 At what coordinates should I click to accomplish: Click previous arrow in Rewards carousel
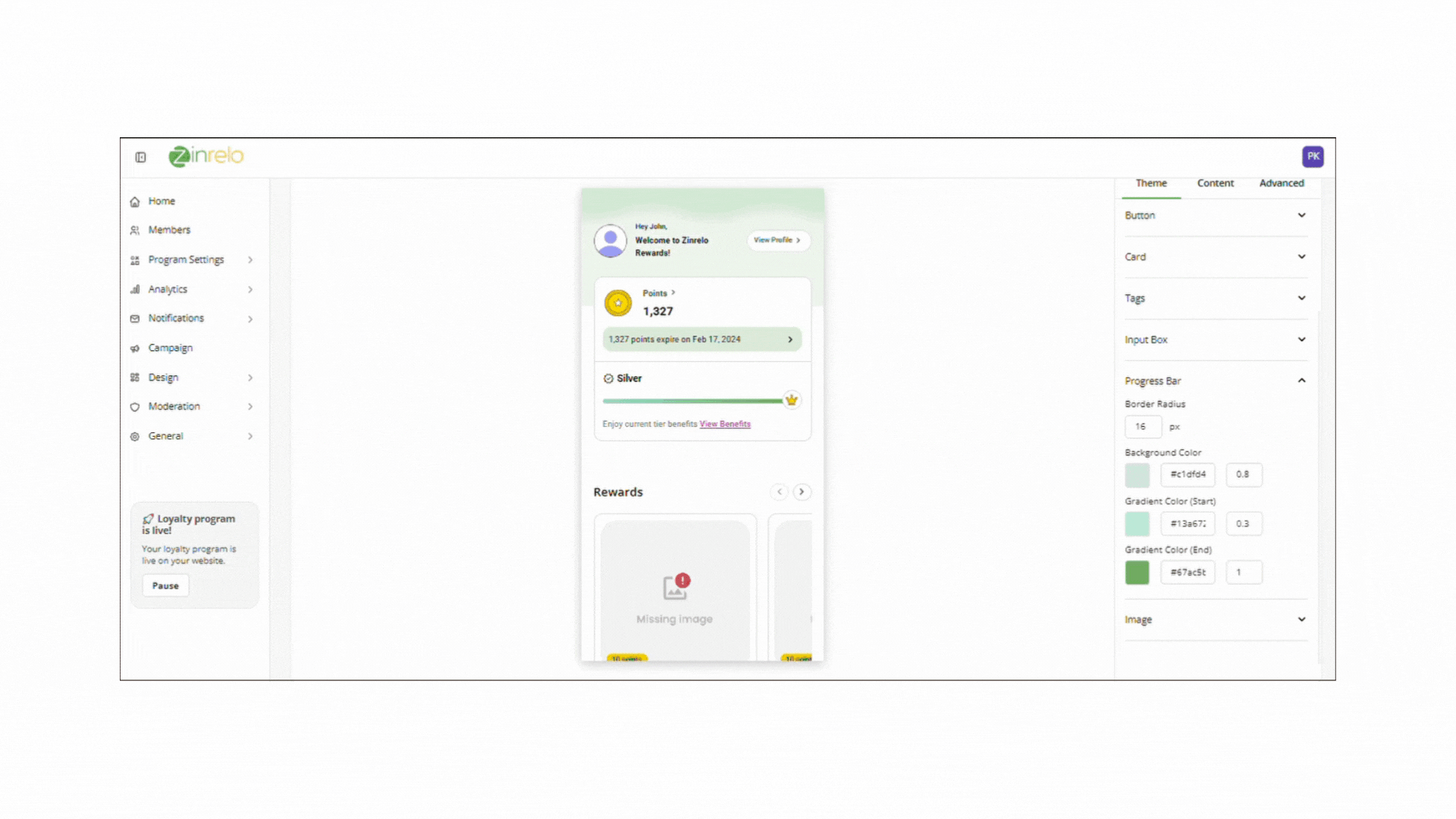click(779, 491)
